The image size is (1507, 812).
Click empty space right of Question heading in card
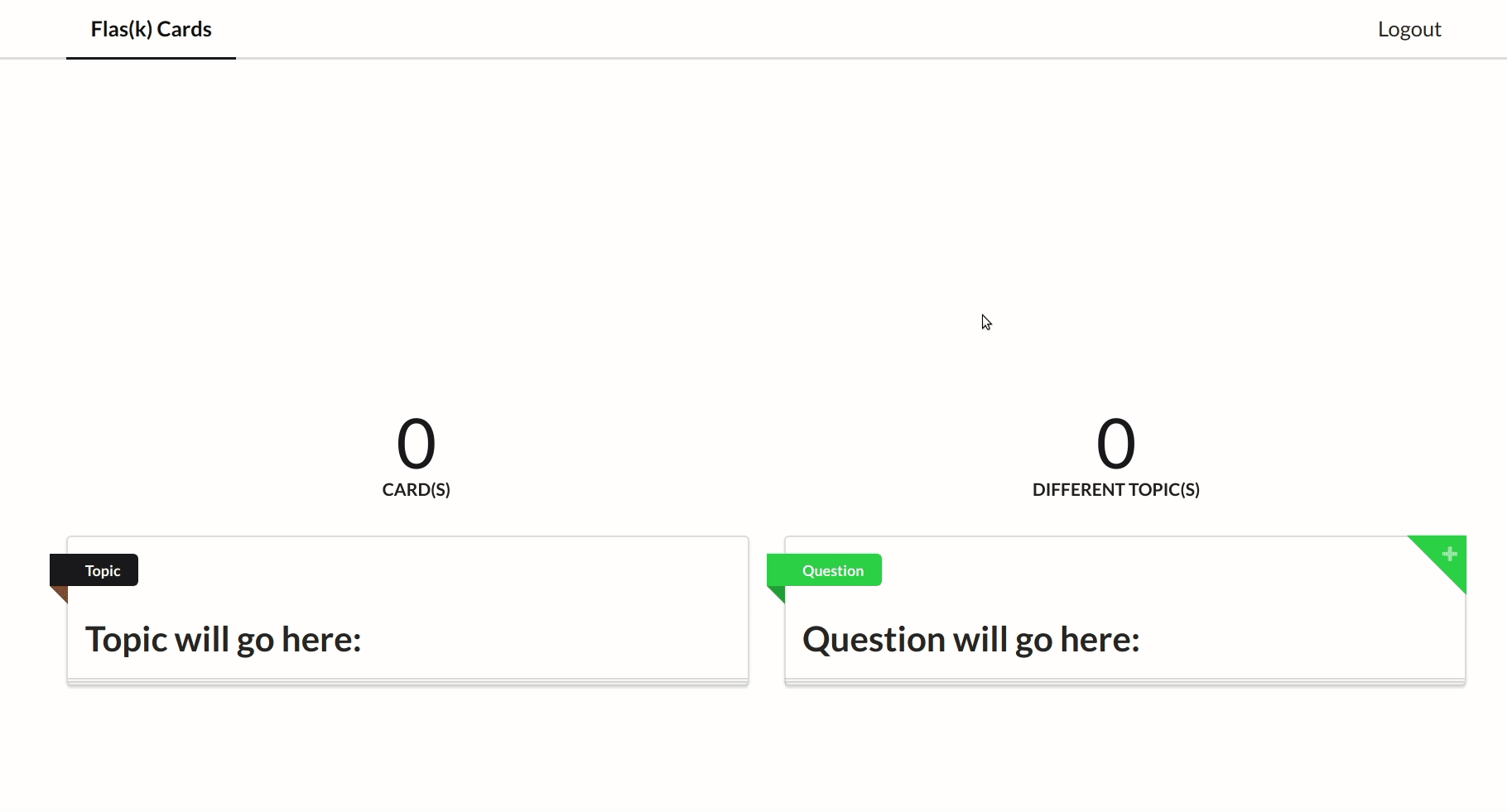click(x=1300, y=639)
